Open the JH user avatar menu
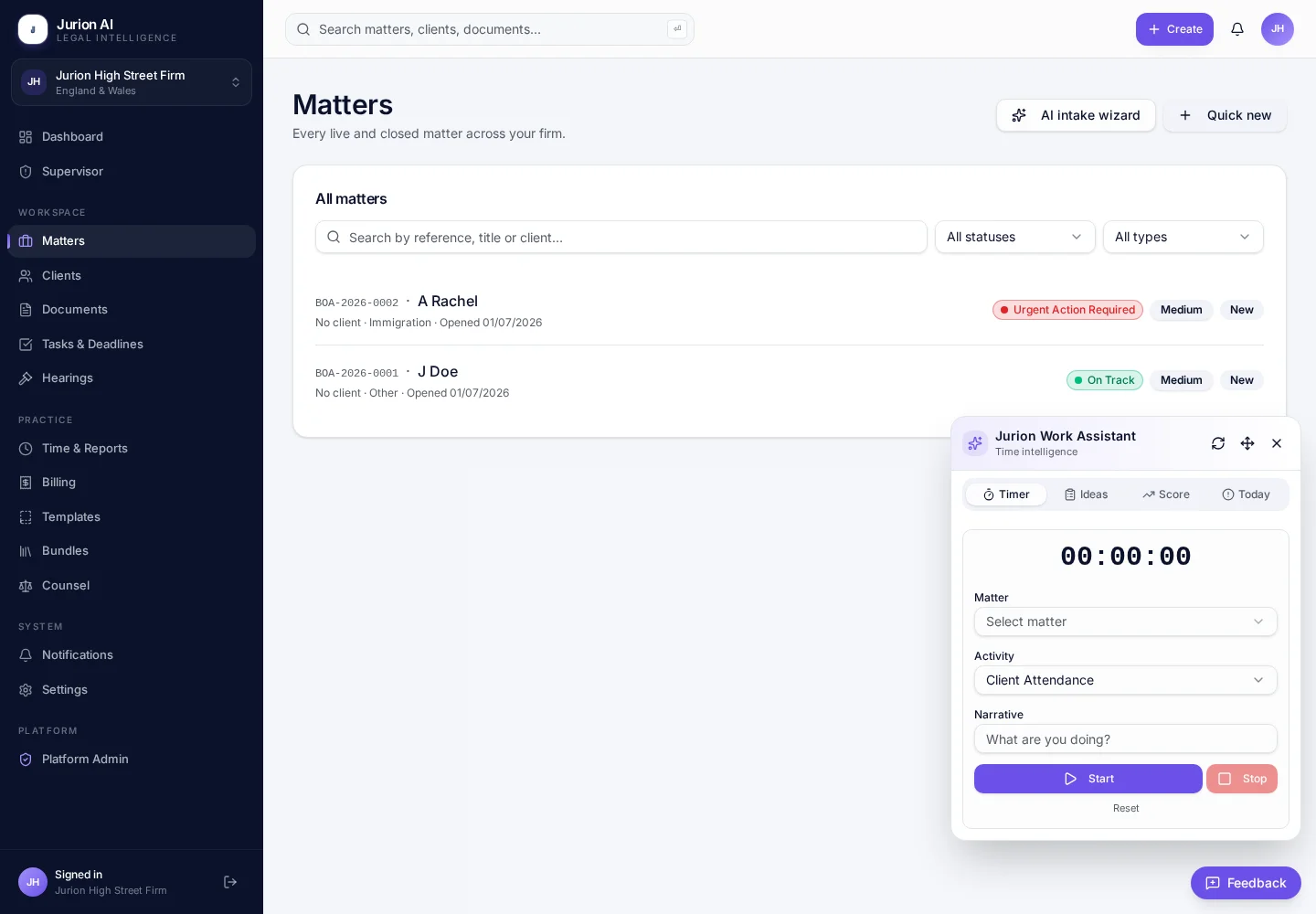The height and width of the screenshot is (914, 1316). (x=1278, y=29)
